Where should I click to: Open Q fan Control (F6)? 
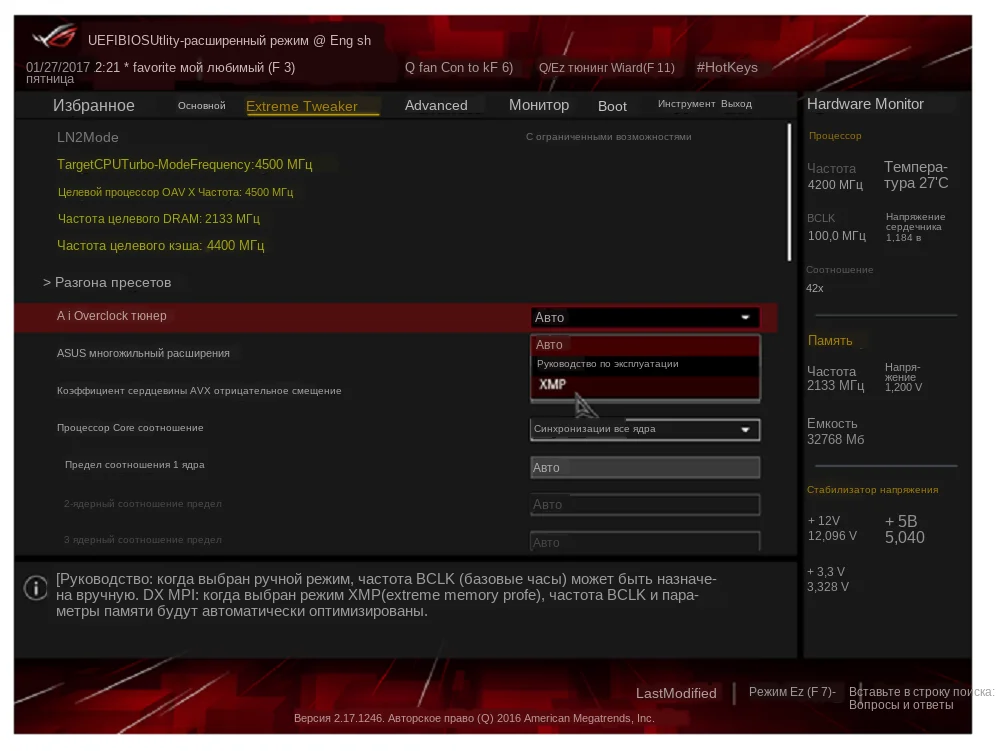459,68
